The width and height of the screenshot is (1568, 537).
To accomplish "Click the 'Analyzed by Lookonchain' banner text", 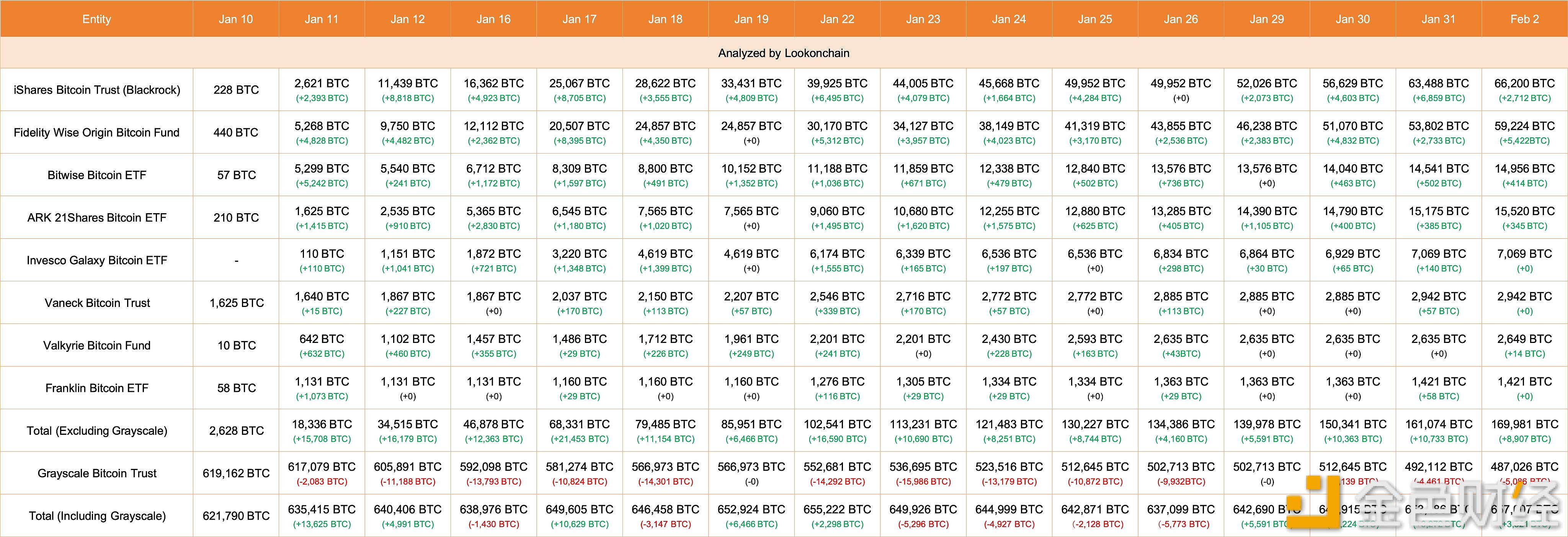I will click(784, 53).
